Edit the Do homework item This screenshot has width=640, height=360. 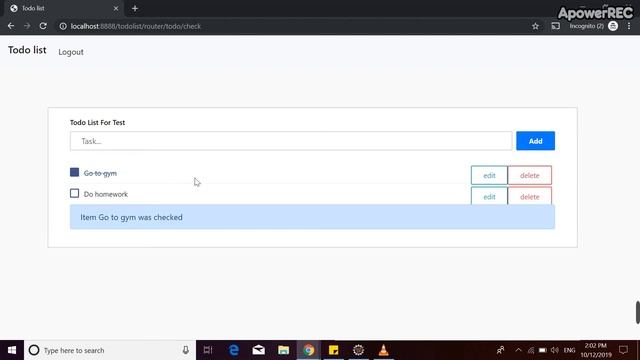pos(489,196)
